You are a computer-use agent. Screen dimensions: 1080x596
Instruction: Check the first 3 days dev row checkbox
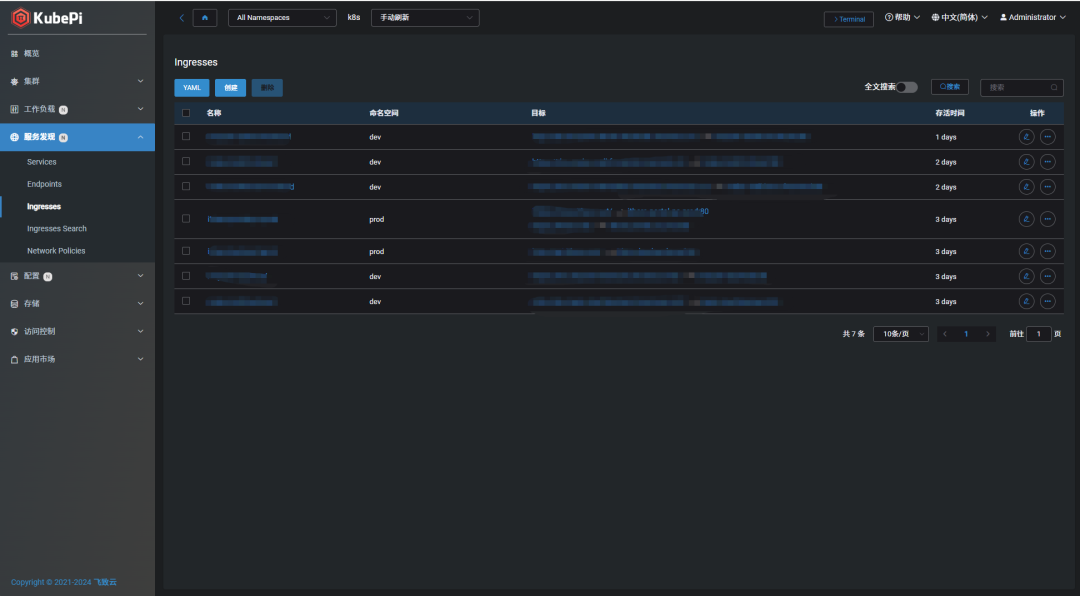pyautogui.click(x=186, y=276)
